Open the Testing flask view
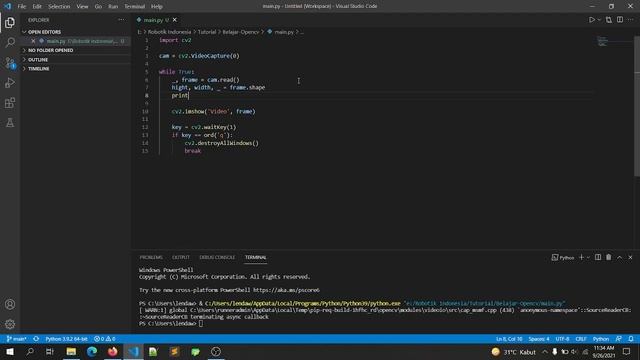This screenshot has height=360, width=640. (10, 122)
